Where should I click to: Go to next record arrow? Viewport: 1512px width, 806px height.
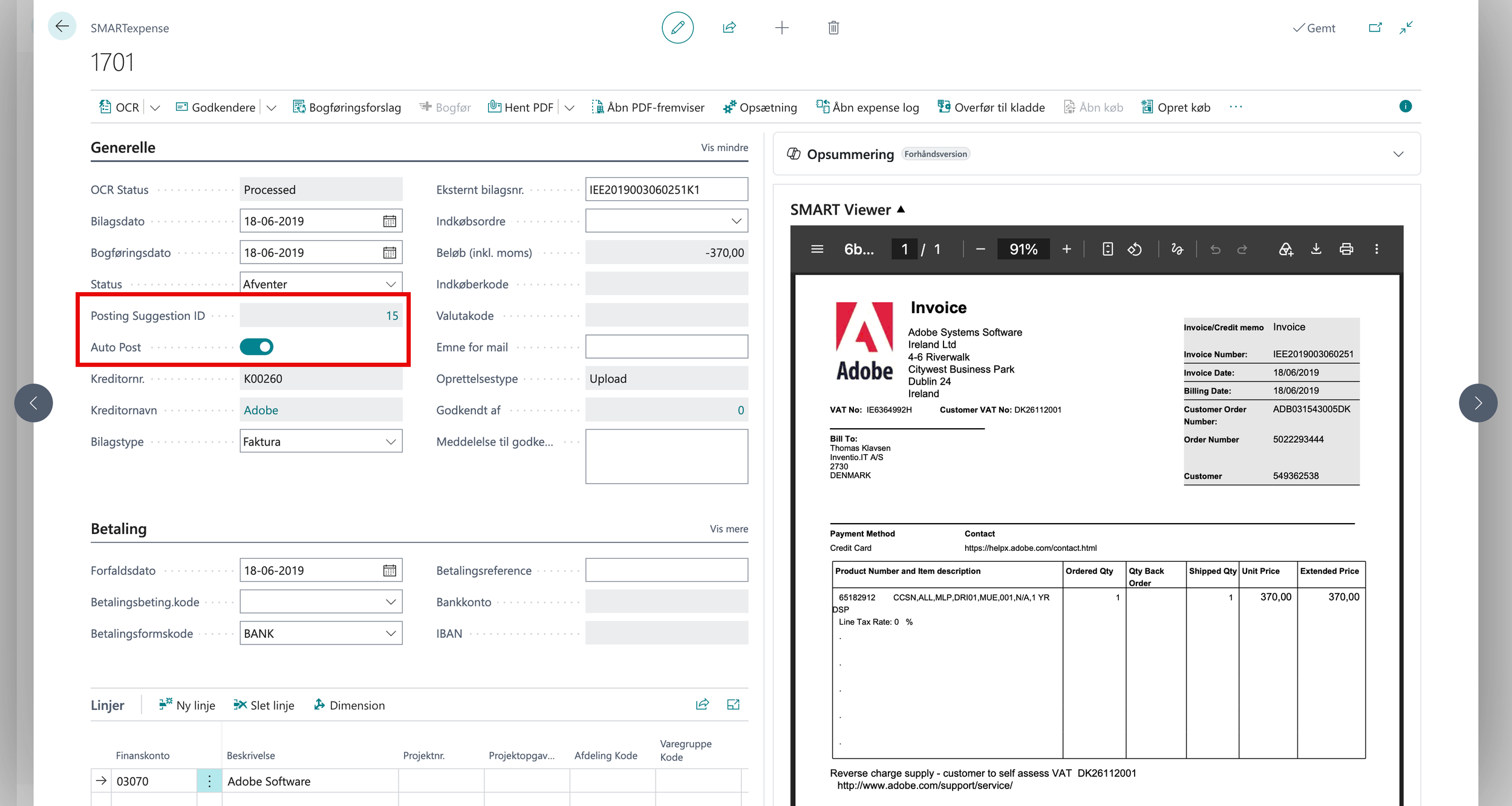point(1478,403)
